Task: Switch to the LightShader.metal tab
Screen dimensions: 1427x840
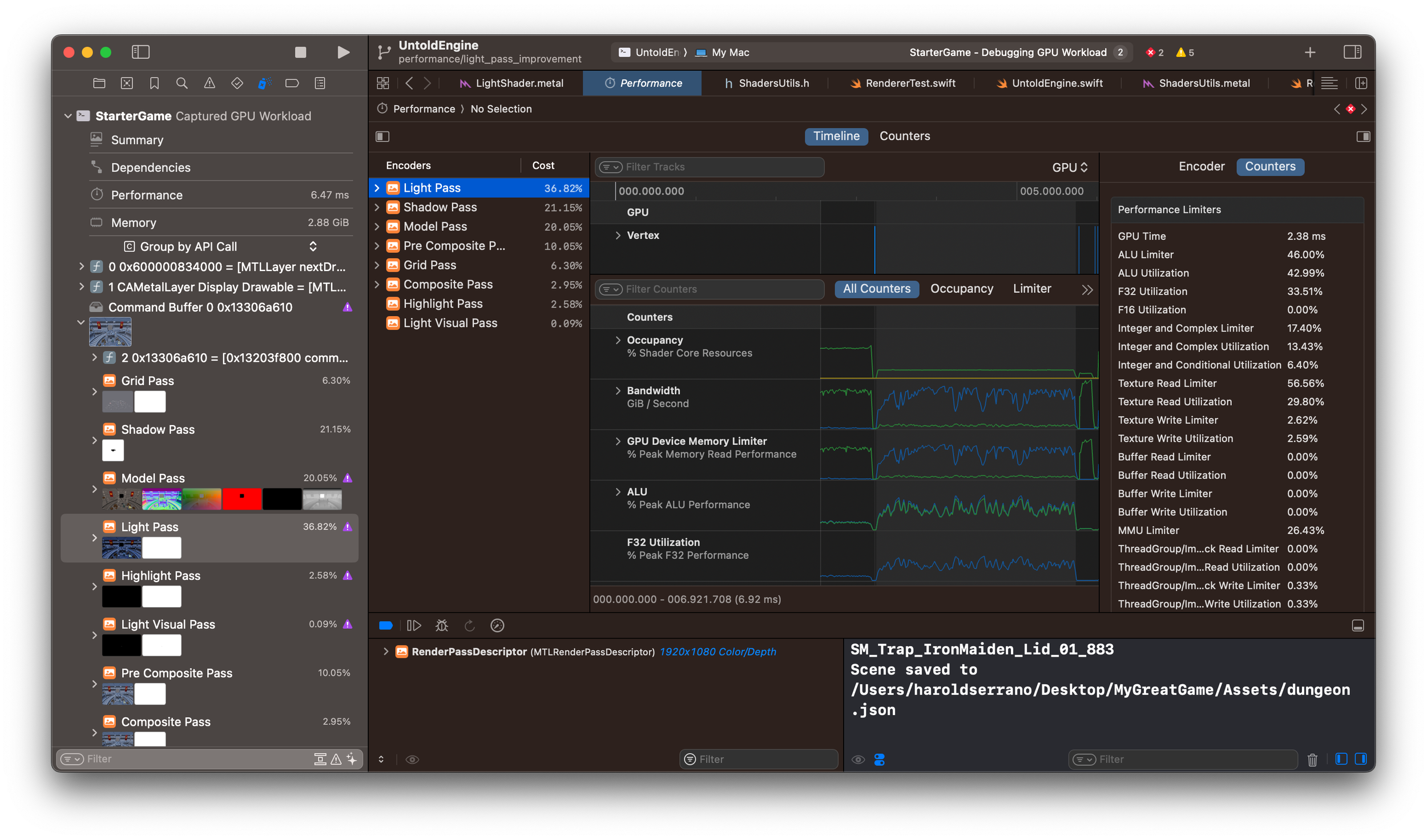Action: pyautogui.click(x=511, y=83)
